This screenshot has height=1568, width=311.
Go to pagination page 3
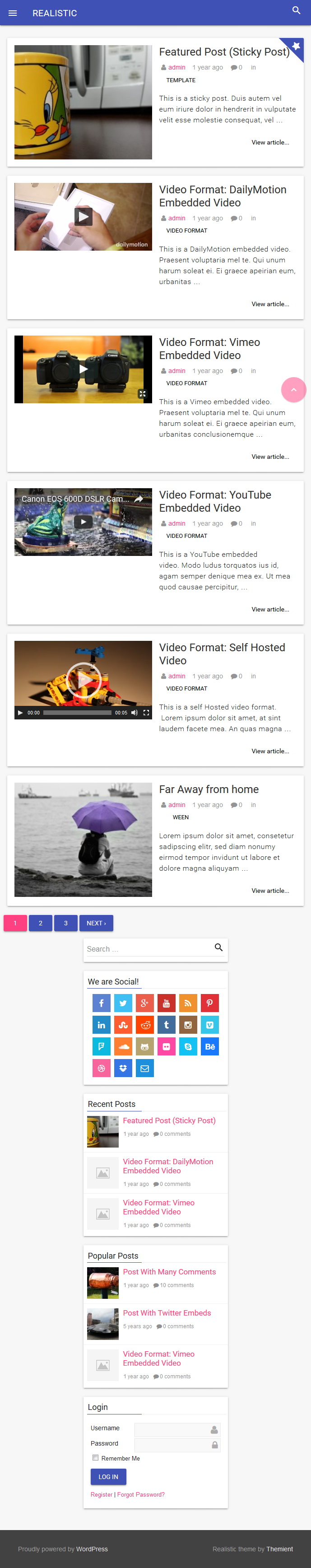[66, 923]
